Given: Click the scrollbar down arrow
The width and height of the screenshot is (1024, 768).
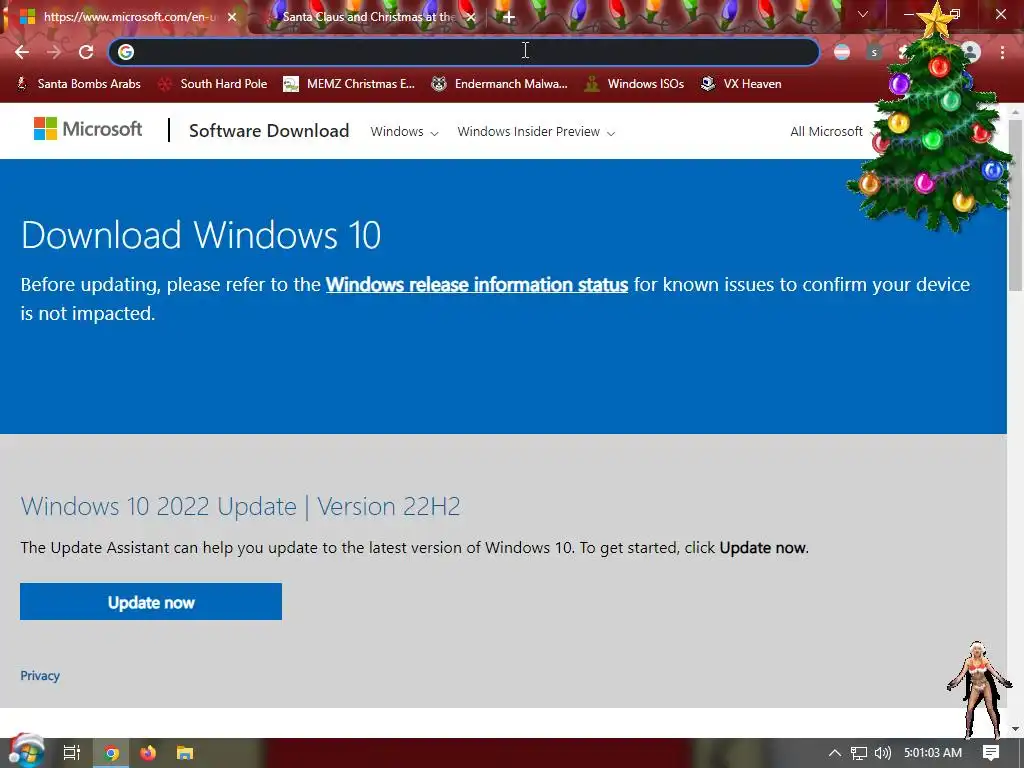Looking at the screenshot, I should coord(1016,729).
